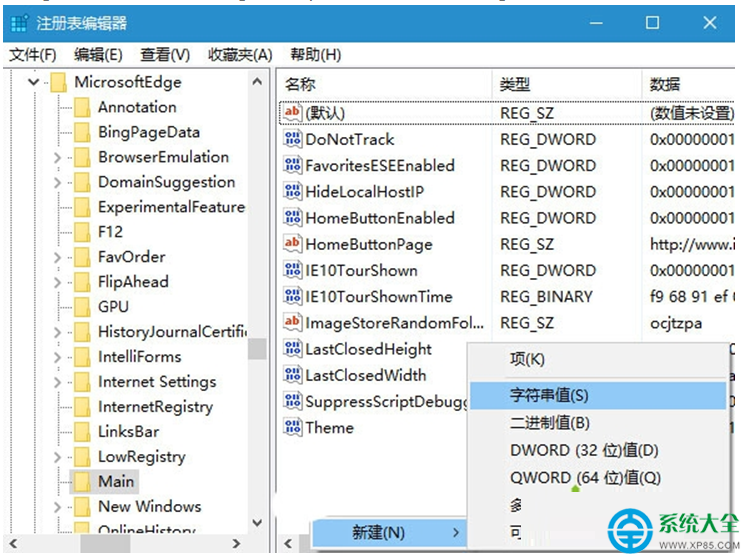Click the tree pane's scroll up arrow
Screen dimensions: 742x556
(257, 82)
